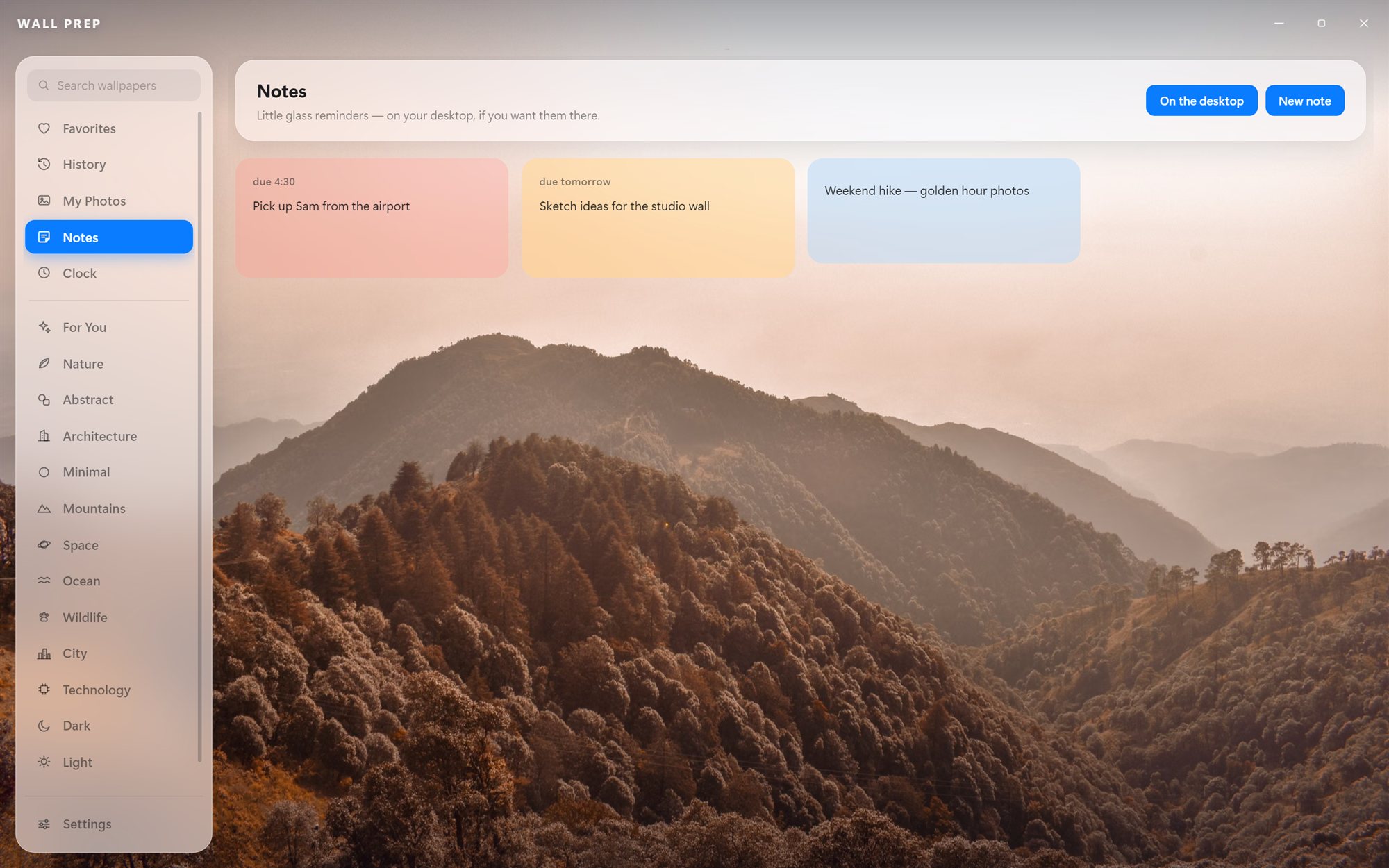Click the History clock-arrow icon

pyautogui.click(x=44, y=164)
